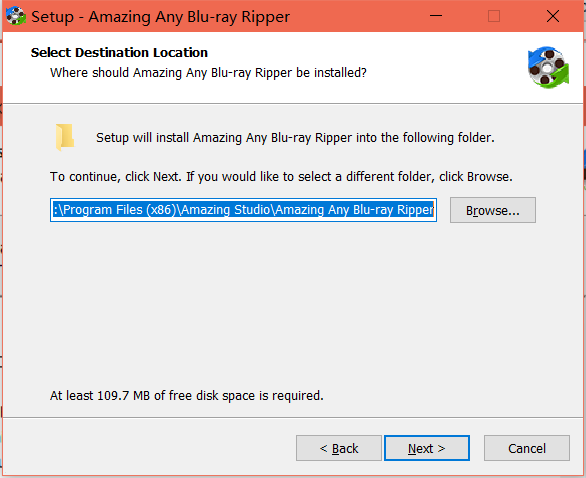
Task: Click the '109.7 MB of free disk space' notice
Action: [x=186, y=395]
